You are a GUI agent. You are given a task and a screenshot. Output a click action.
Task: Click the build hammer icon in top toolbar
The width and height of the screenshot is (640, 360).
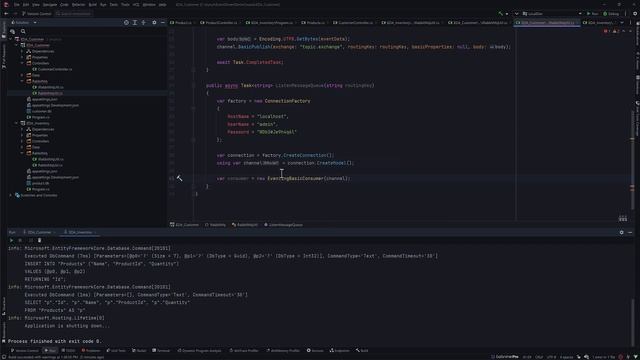point(501,13)
